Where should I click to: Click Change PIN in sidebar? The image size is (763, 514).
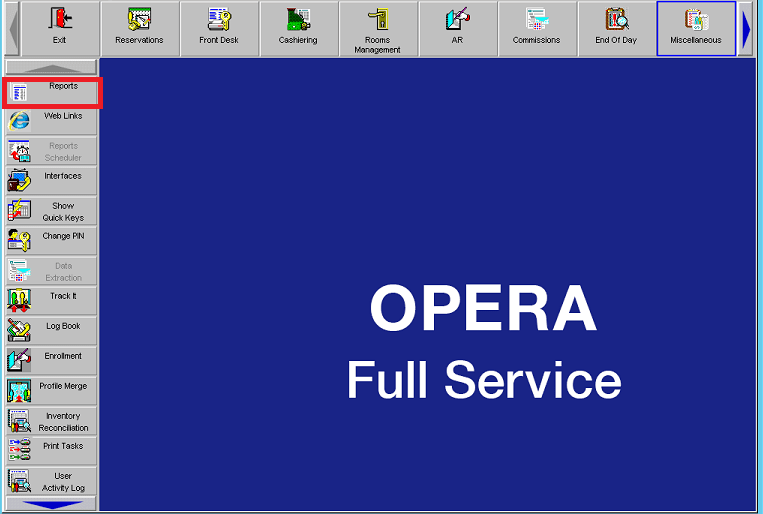pos(52,242)
